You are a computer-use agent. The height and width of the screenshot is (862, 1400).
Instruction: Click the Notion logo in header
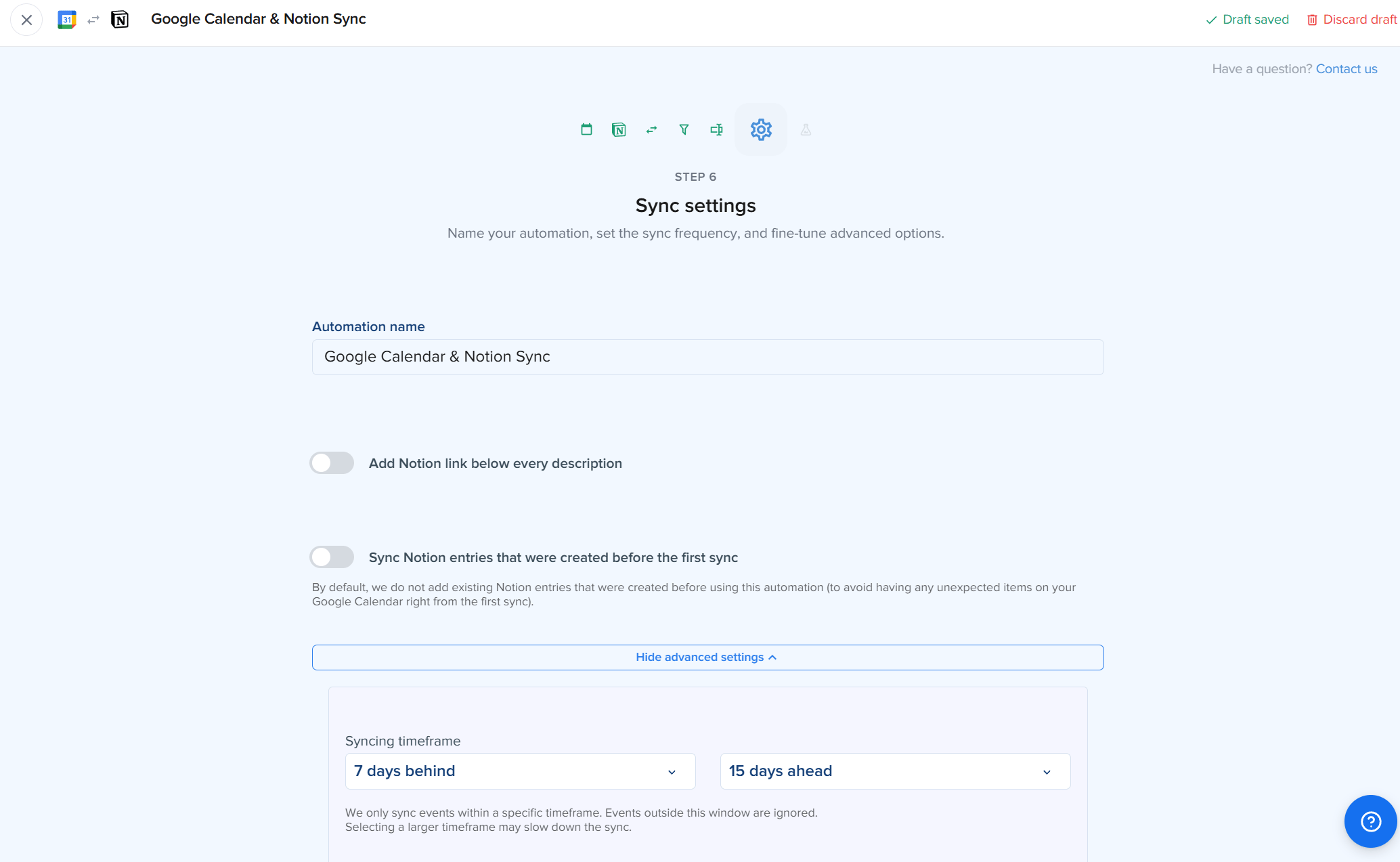120,20
